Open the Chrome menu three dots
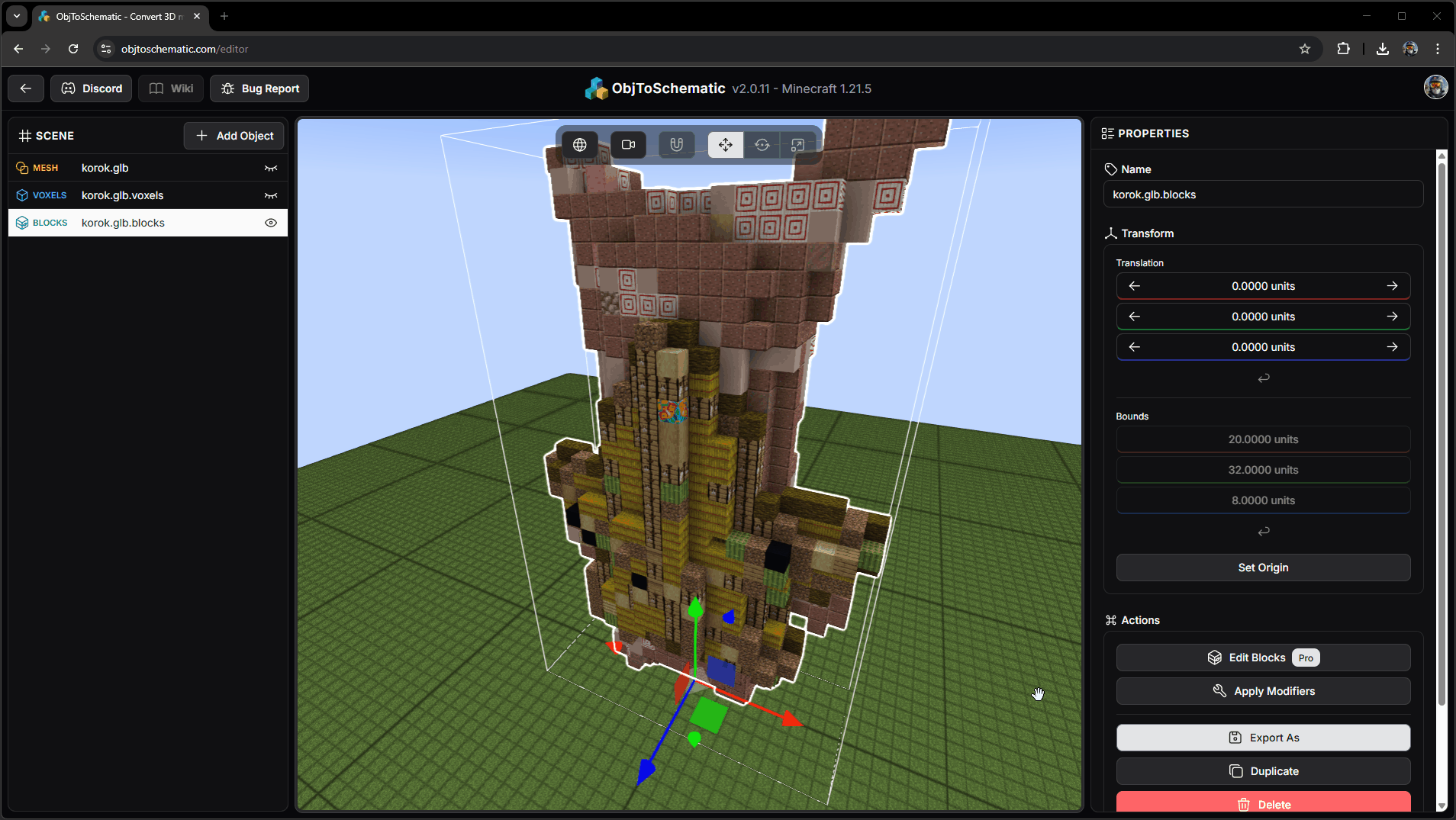The width and height of the screenshot is (1456, 820). [x=1438, y=49]
